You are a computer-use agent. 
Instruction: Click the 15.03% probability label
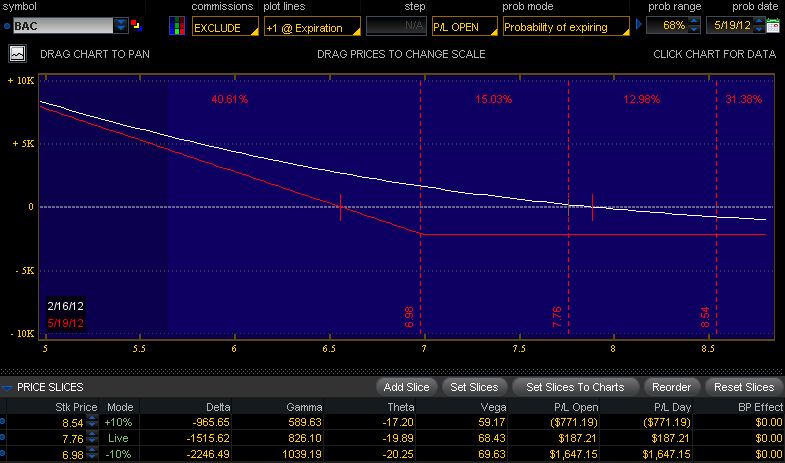pyautogui.click(x=494, y=99)
